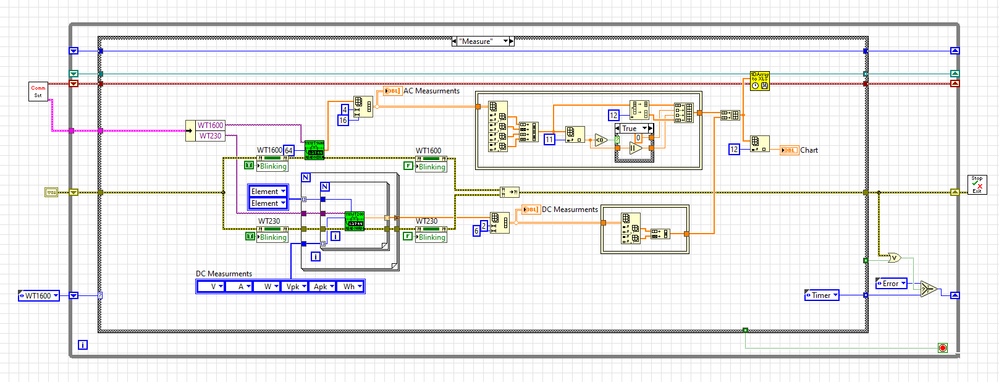Click the 3D Array to XLS icon
This screenshot has height=382, width=999.
point(760,80)
